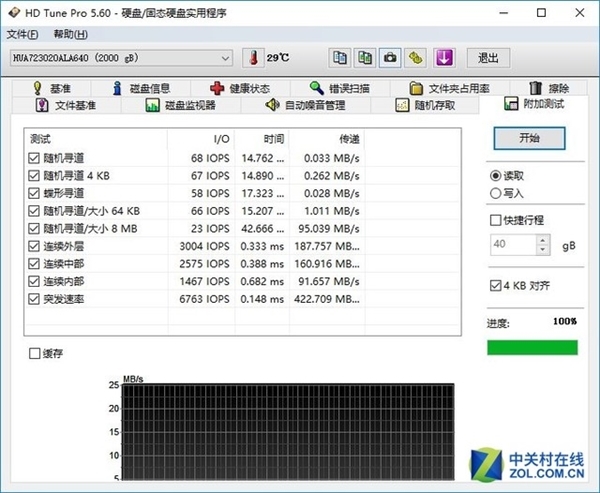This screenshot has width=600, height=493.
Task: Minimize the HD Tune Pro window
Action: (x=504, y=13)
